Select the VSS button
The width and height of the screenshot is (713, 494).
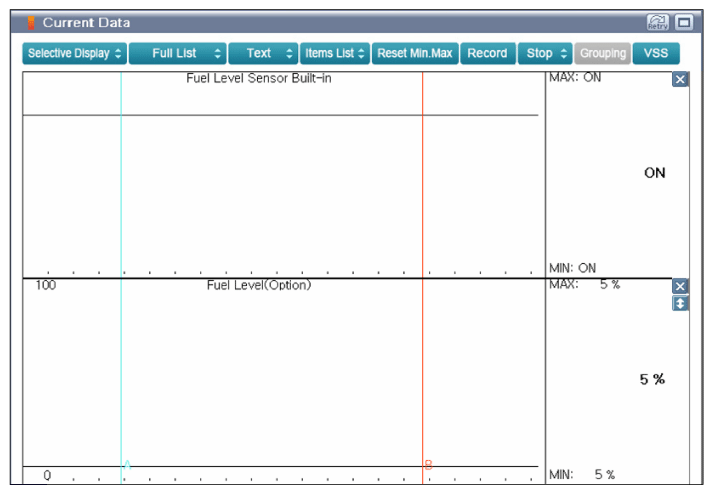[x=656, y=53]
